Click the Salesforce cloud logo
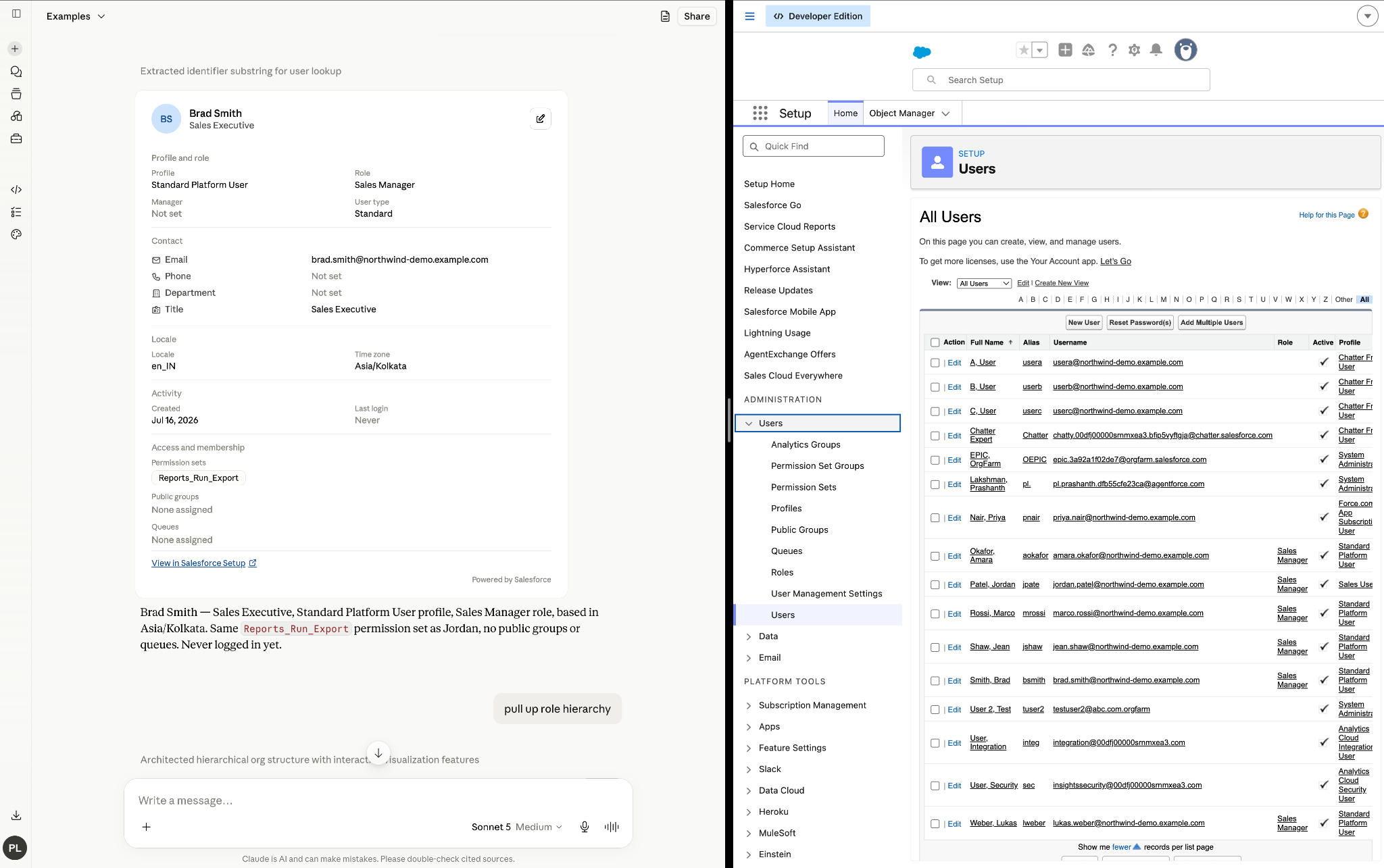Screen dimensions: 1384x868 tap(922, 52)
